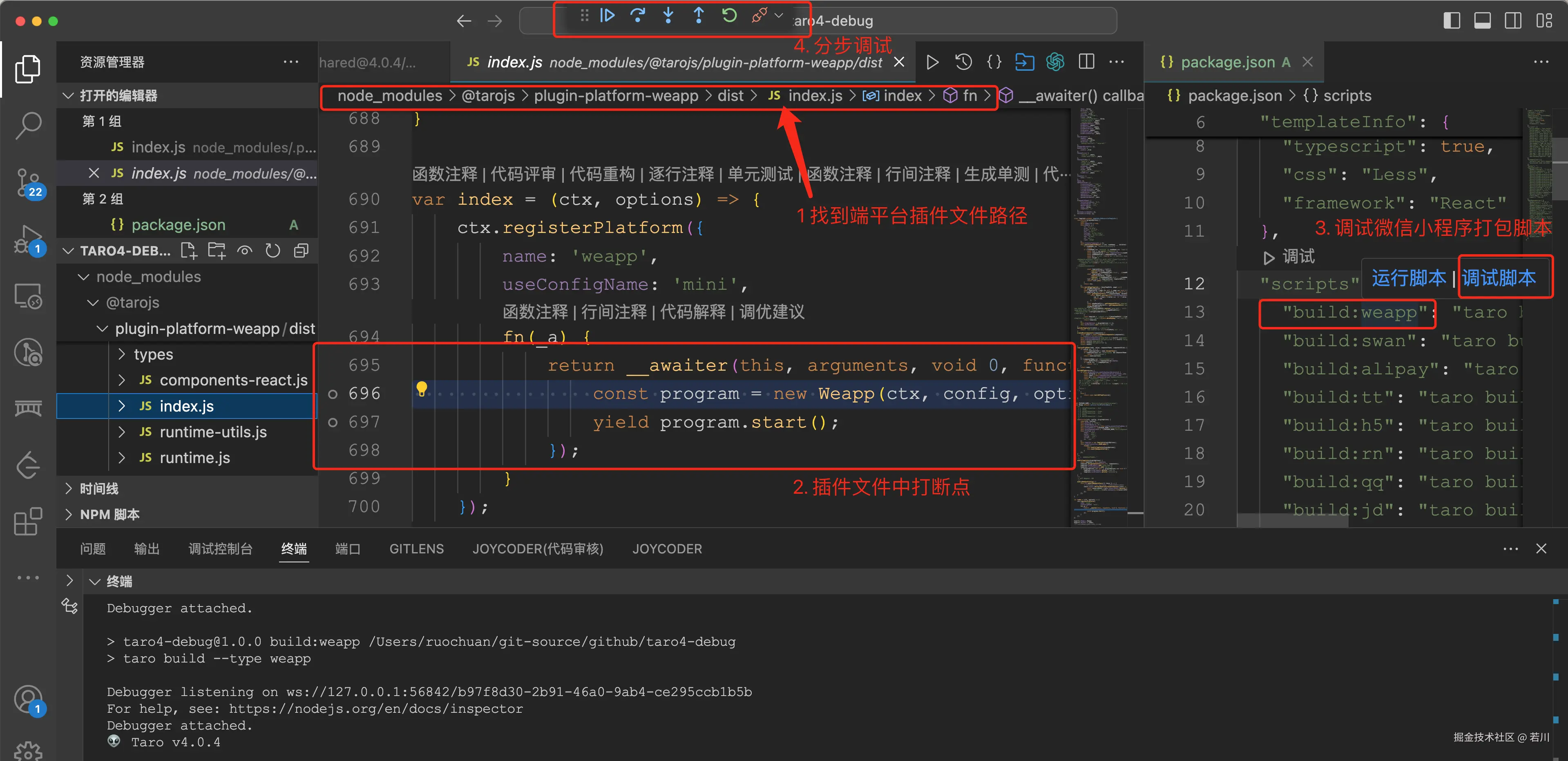The width and height of the screenshot is (1568, 761).
Task: Click the Step Over debug icon
Action: [x=637, y=16]
